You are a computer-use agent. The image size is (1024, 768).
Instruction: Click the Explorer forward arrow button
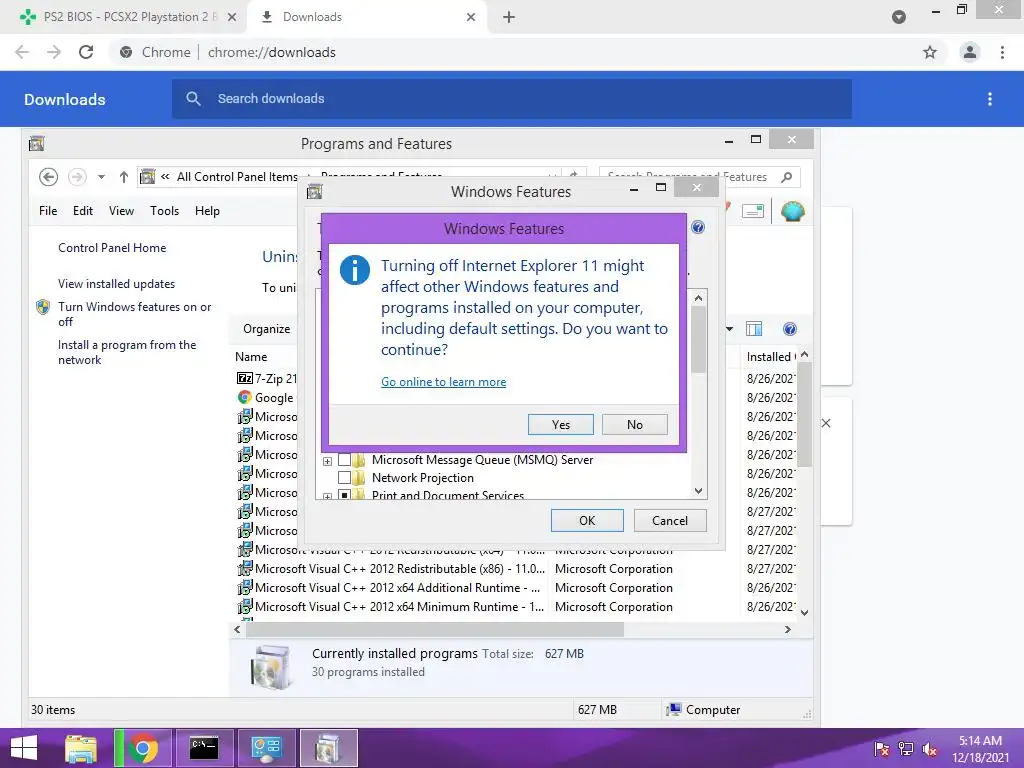[x=77, y=177]
